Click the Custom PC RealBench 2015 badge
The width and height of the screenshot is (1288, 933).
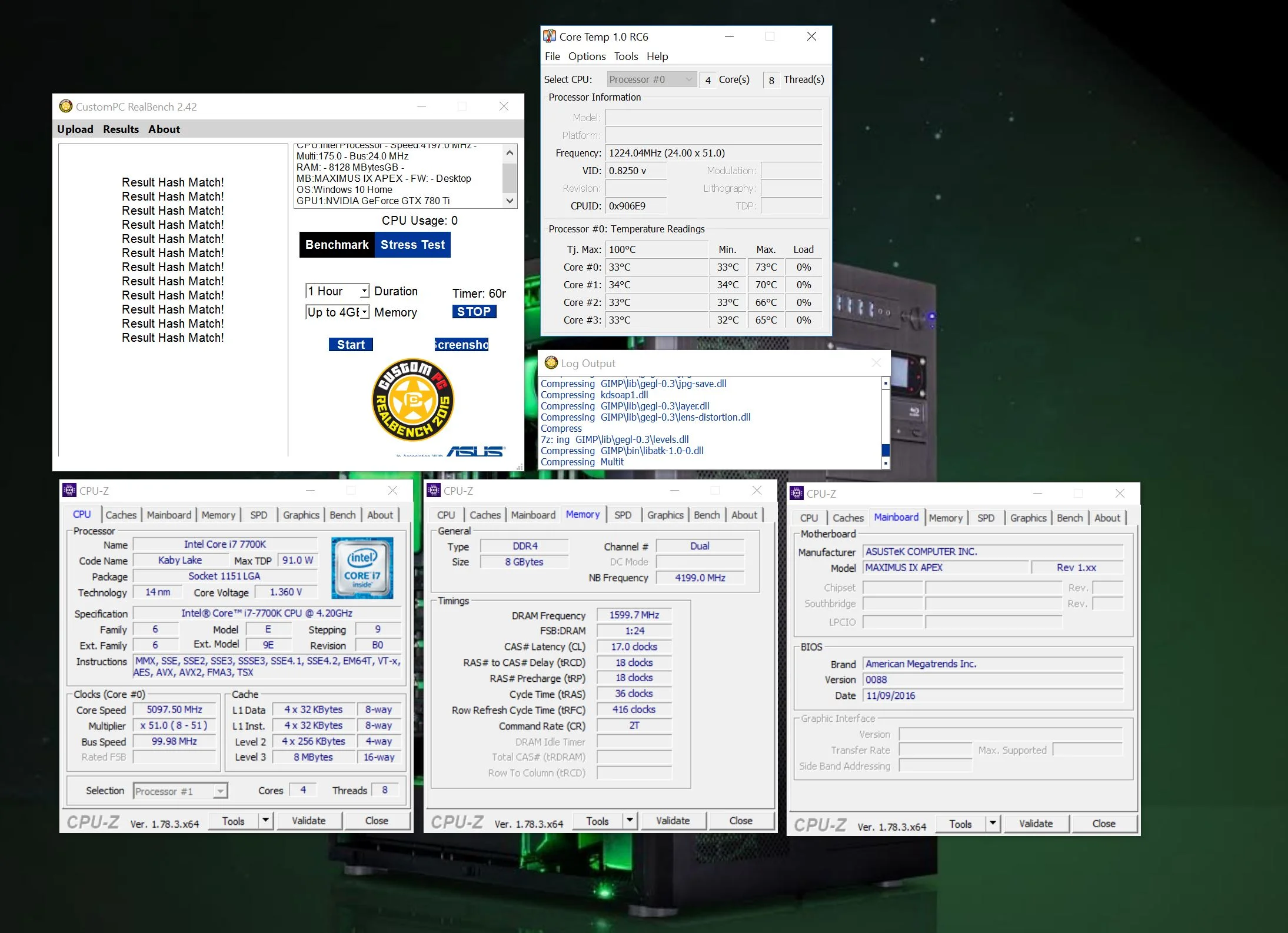click(x=413, y=400)
